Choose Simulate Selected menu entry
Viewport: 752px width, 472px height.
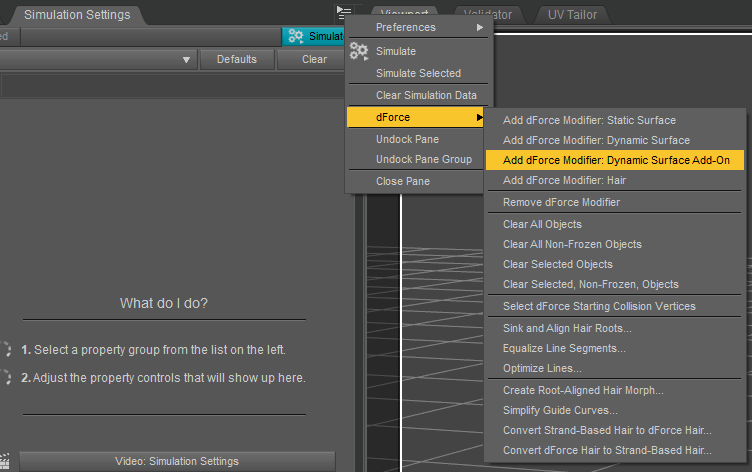[419, 73]
